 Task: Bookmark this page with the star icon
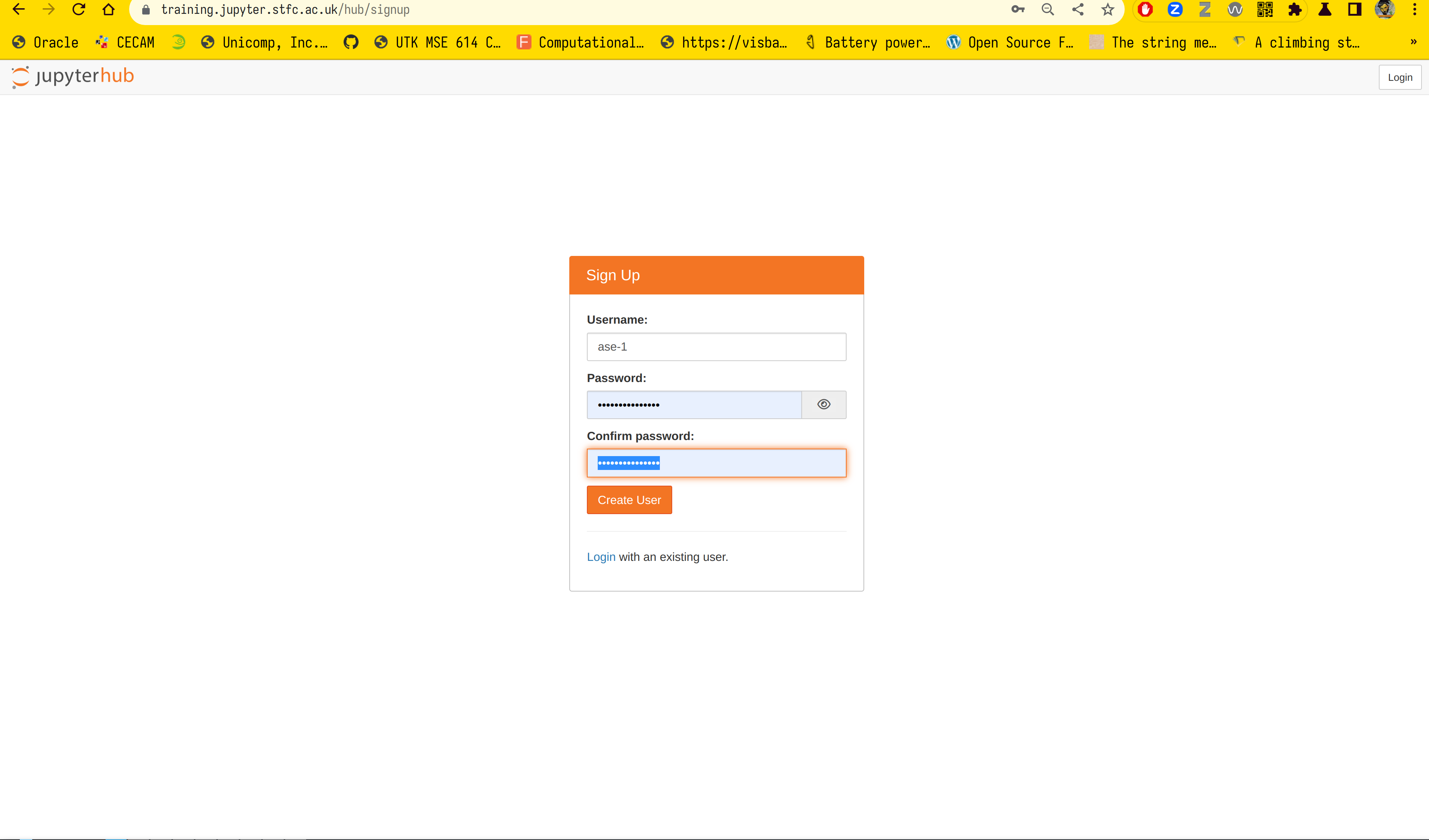point(1107,10)
